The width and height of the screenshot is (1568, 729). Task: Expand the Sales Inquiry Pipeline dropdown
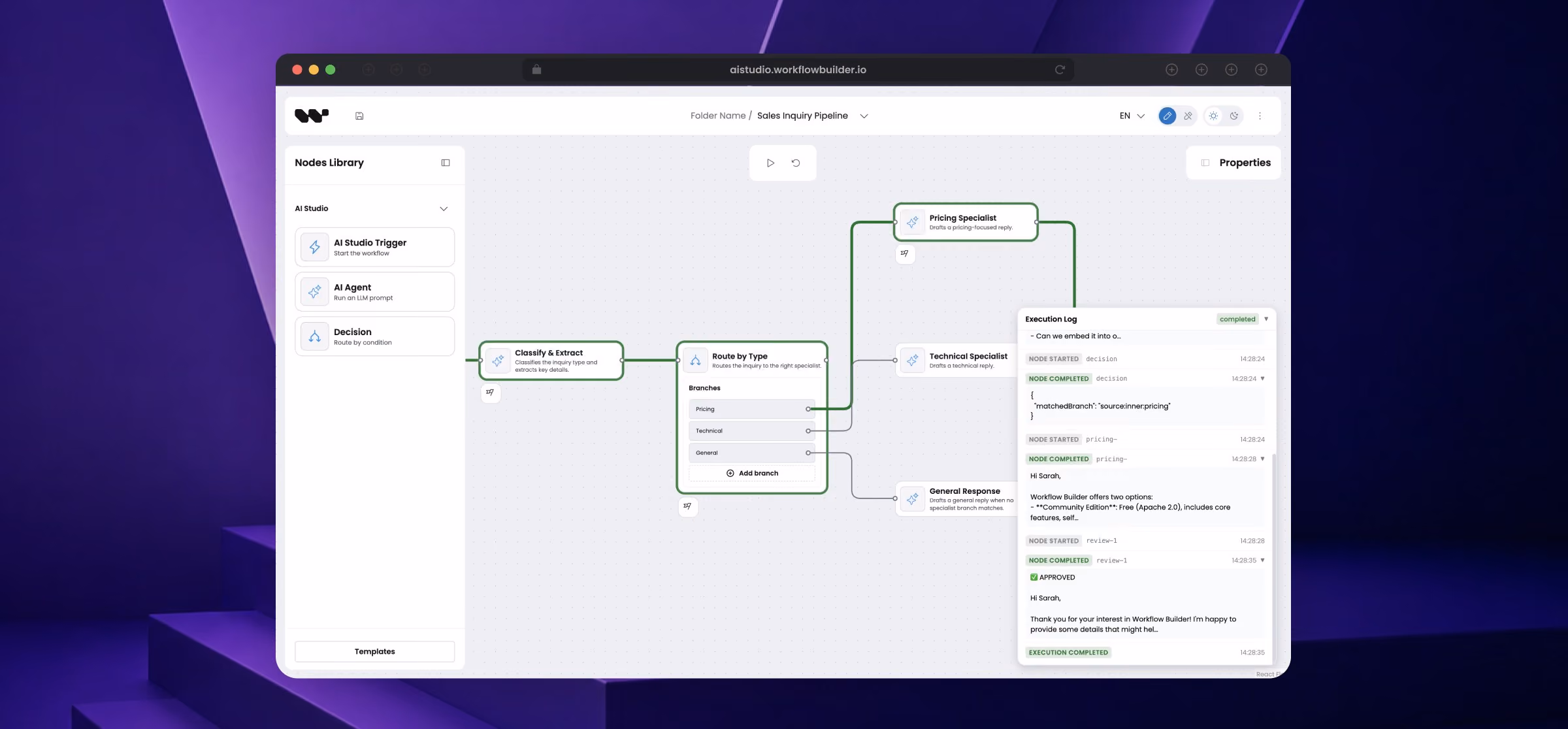[864, 116]
